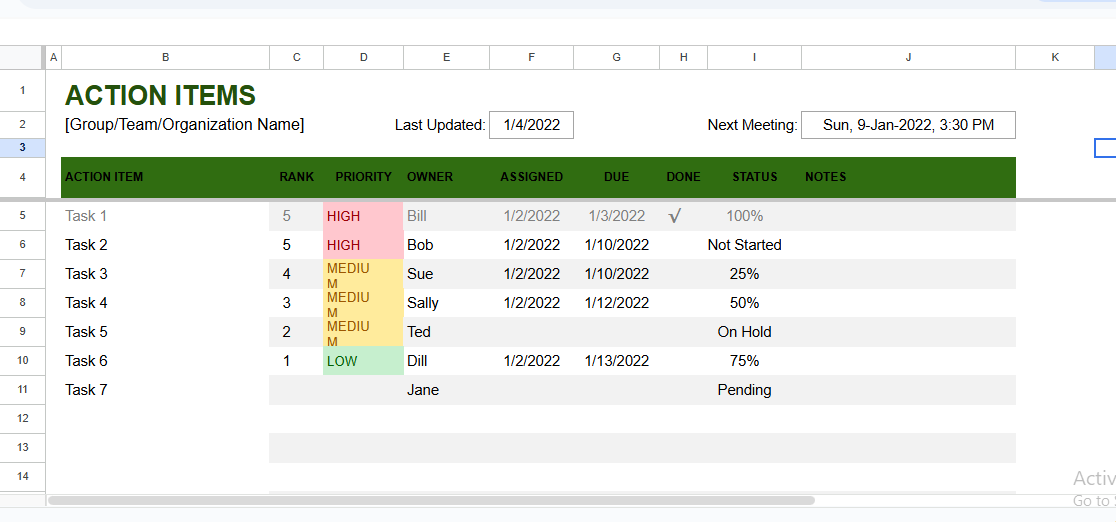Select the owner cell containing Jane
The image size is (1116, 522).
423,390
